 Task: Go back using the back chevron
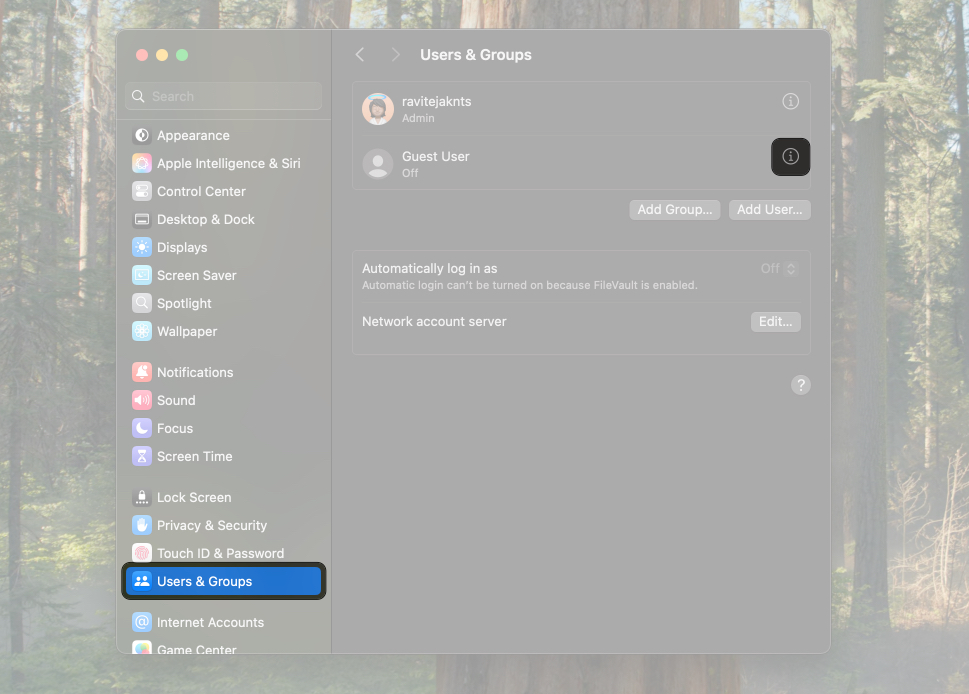pos(359,55)
